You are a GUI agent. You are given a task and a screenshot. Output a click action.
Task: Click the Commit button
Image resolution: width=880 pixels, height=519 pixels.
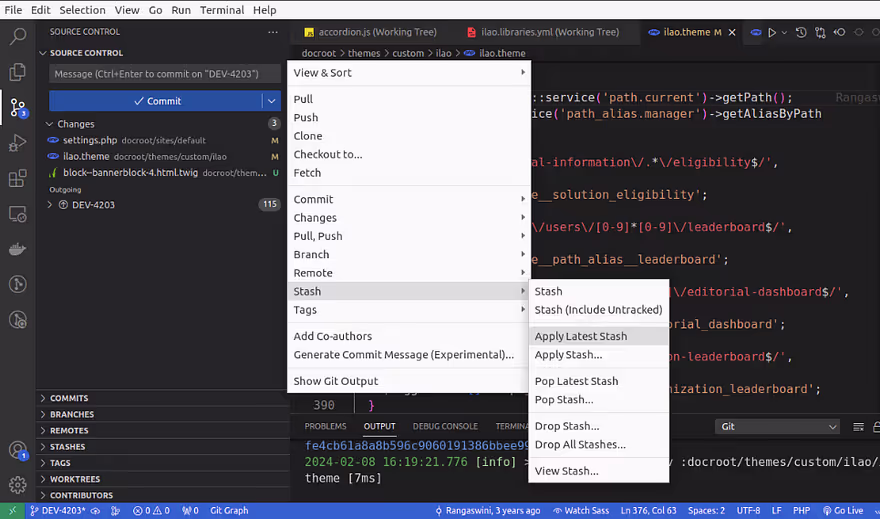[156, 101]
